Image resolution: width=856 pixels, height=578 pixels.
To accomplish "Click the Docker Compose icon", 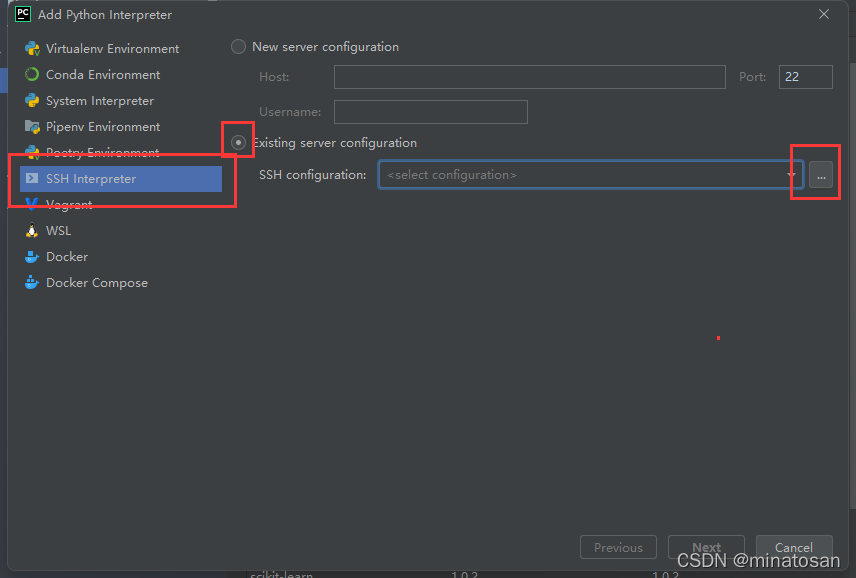I will 32,283.
